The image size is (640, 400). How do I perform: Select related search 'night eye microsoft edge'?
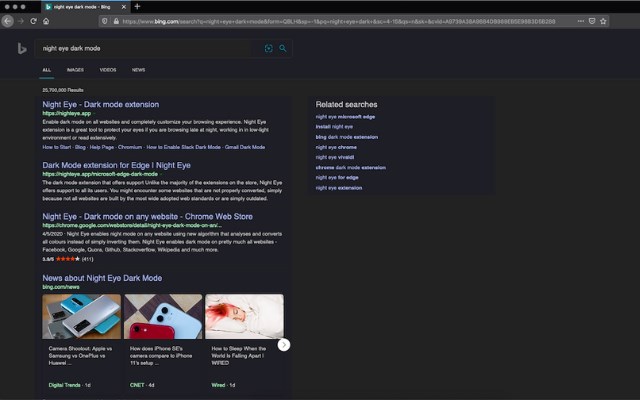[x=345, y=117]
